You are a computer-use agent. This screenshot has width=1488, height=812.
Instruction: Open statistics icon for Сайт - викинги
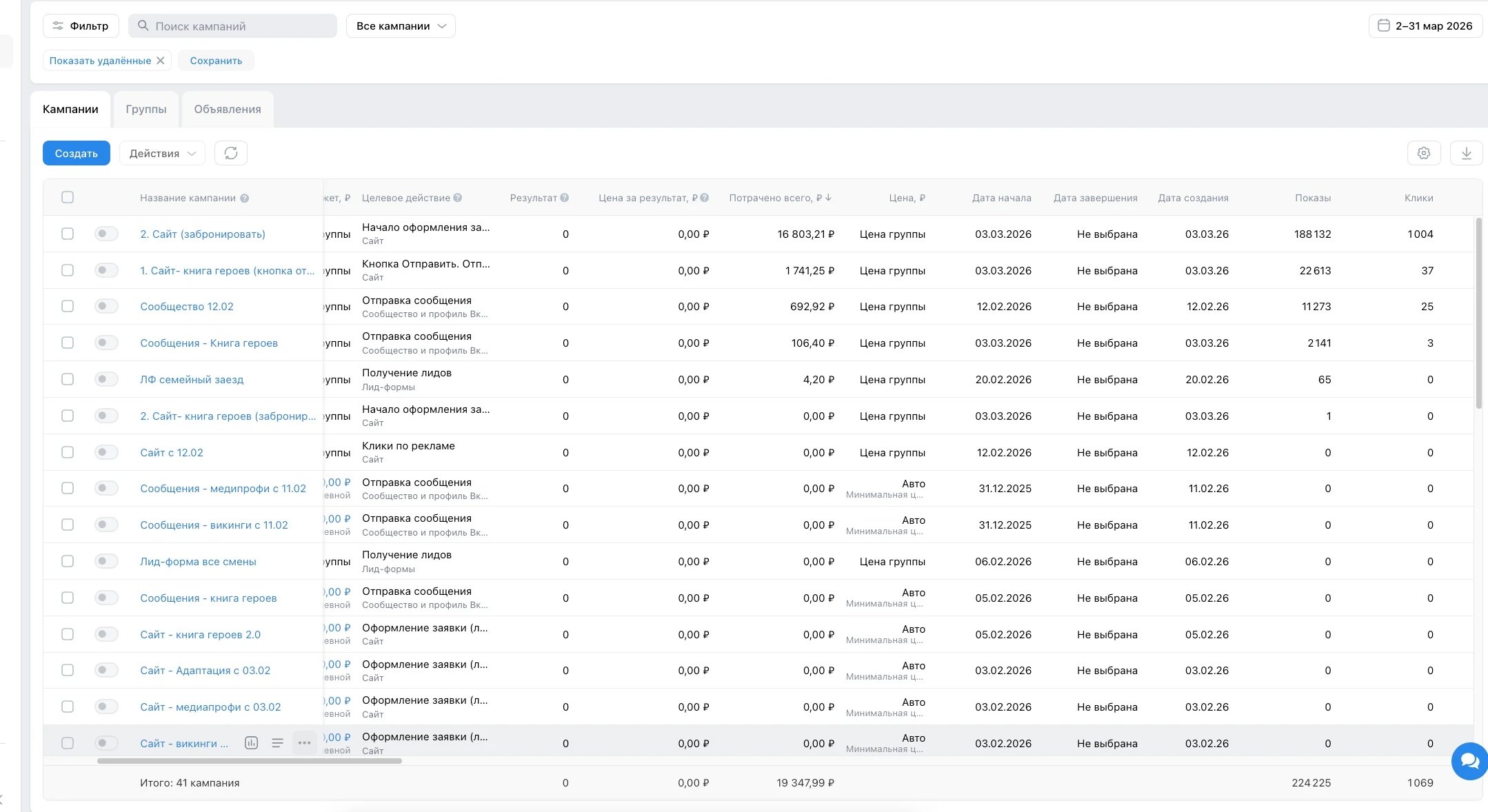252,743
